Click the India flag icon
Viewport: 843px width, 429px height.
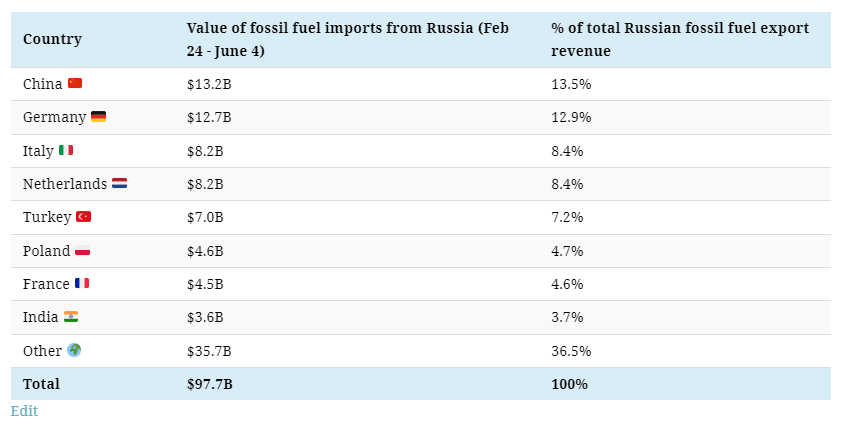(x=71, y=317)
